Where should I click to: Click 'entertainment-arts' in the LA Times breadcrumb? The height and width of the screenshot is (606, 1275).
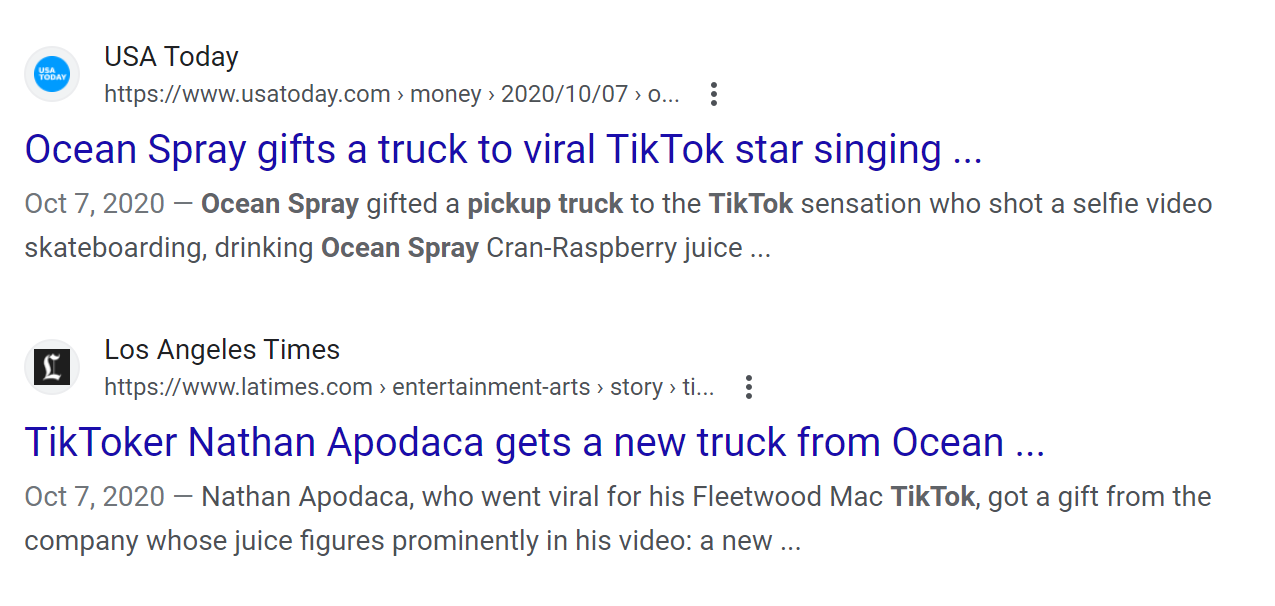(491, 387)
